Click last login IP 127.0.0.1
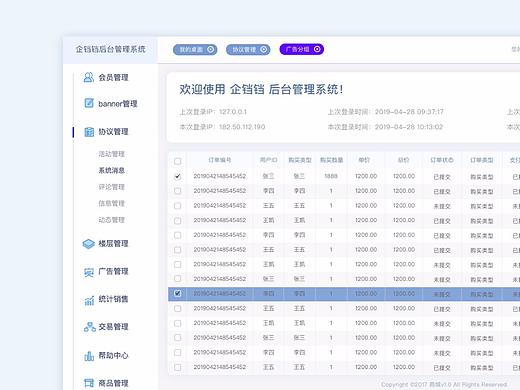This screenshot has height=390, width=520. [x=233, y=112]
